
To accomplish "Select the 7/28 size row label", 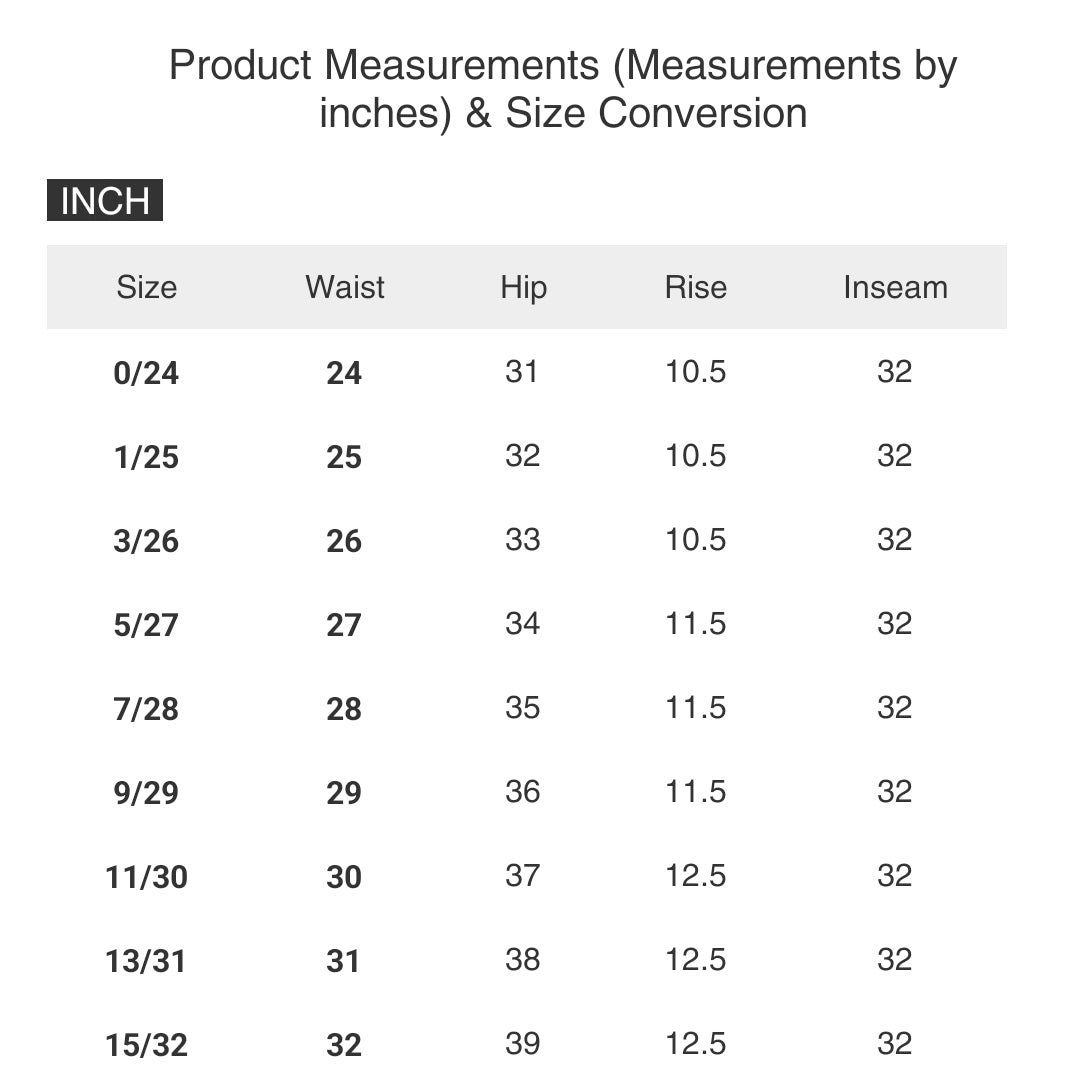I will (x=146, y=709).
